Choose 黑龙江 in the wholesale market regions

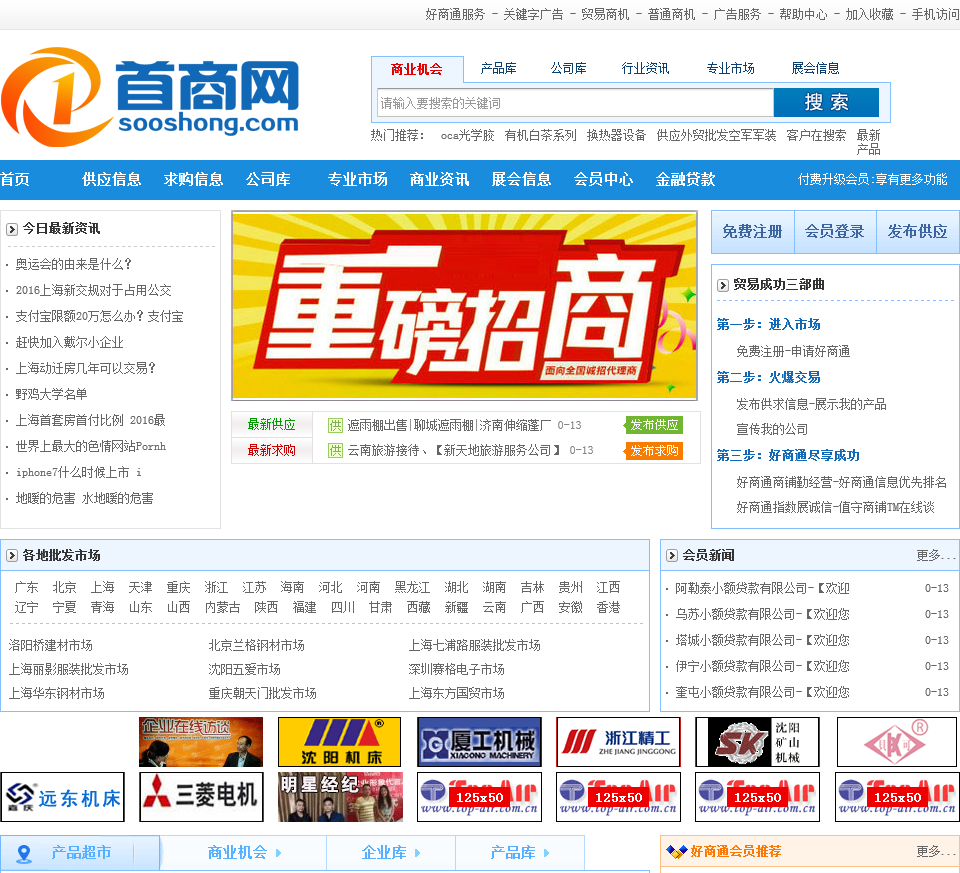click(412, 588)
